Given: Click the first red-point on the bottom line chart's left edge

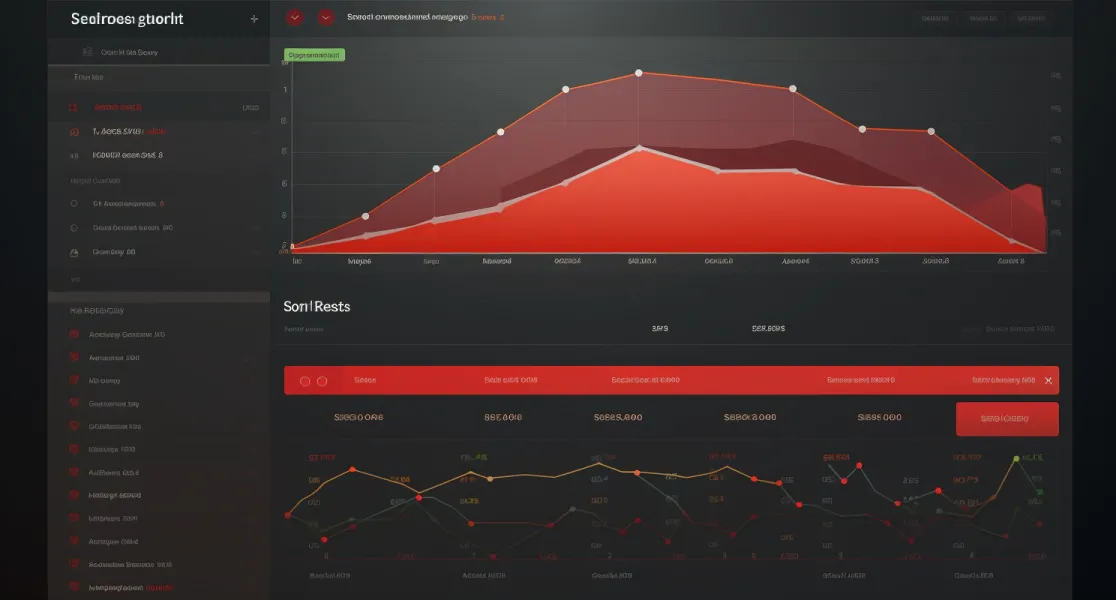Looking at the screenshot, I should pyautogui.click(x=288, y=515).
